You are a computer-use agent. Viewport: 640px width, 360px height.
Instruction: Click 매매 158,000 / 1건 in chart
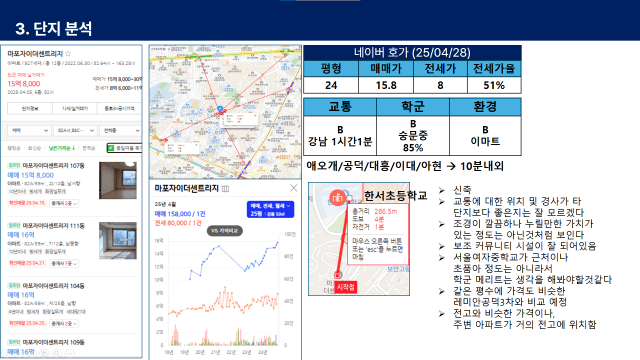click(180, 213)
